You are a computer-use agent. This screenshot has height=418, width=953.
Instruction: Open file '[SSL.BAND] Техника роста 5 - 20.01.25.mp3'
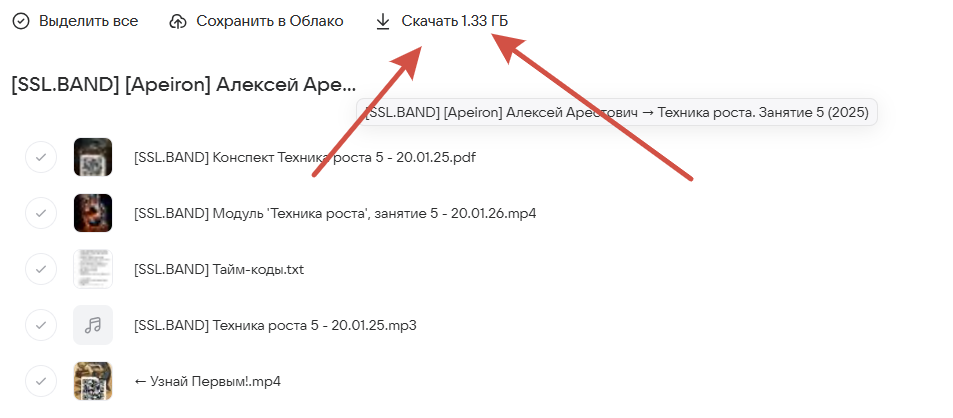[275, 326]
